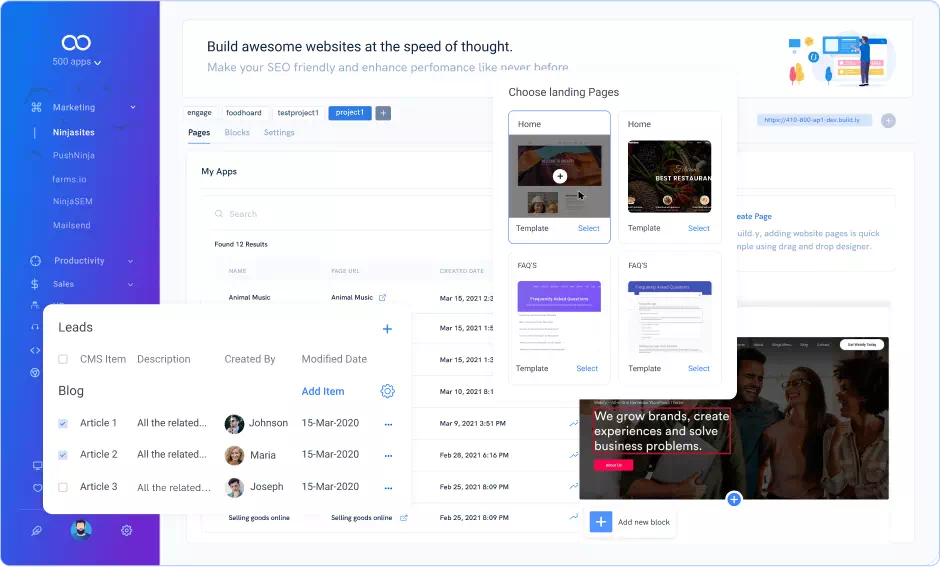Open settings gear in the Blog row
Image resolution: width=940 pixels, height=567 pixels.
[387, 391]
